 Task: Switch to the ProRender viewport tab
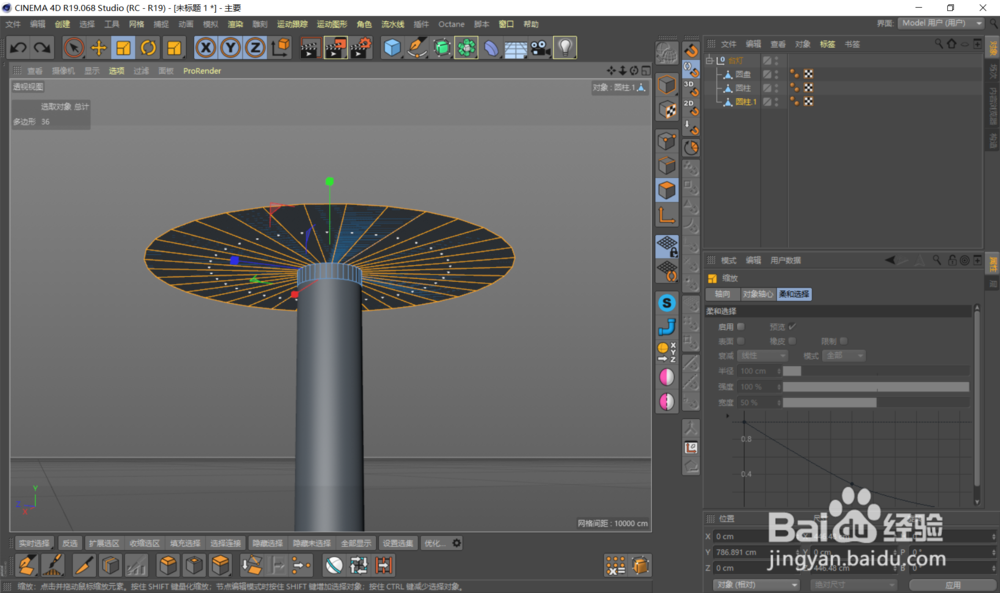coord(203,71)
